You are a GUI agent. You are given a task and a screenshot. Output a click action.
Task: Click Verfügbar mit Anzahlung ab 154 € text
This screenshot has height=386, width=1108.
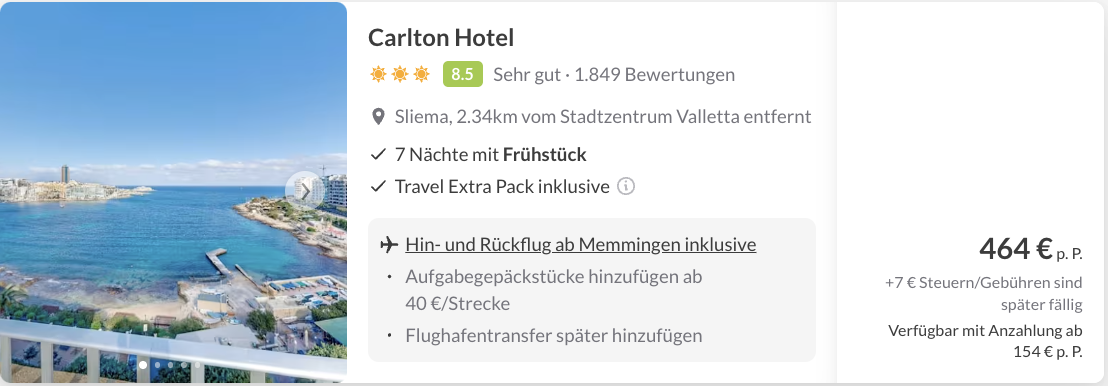985,341
